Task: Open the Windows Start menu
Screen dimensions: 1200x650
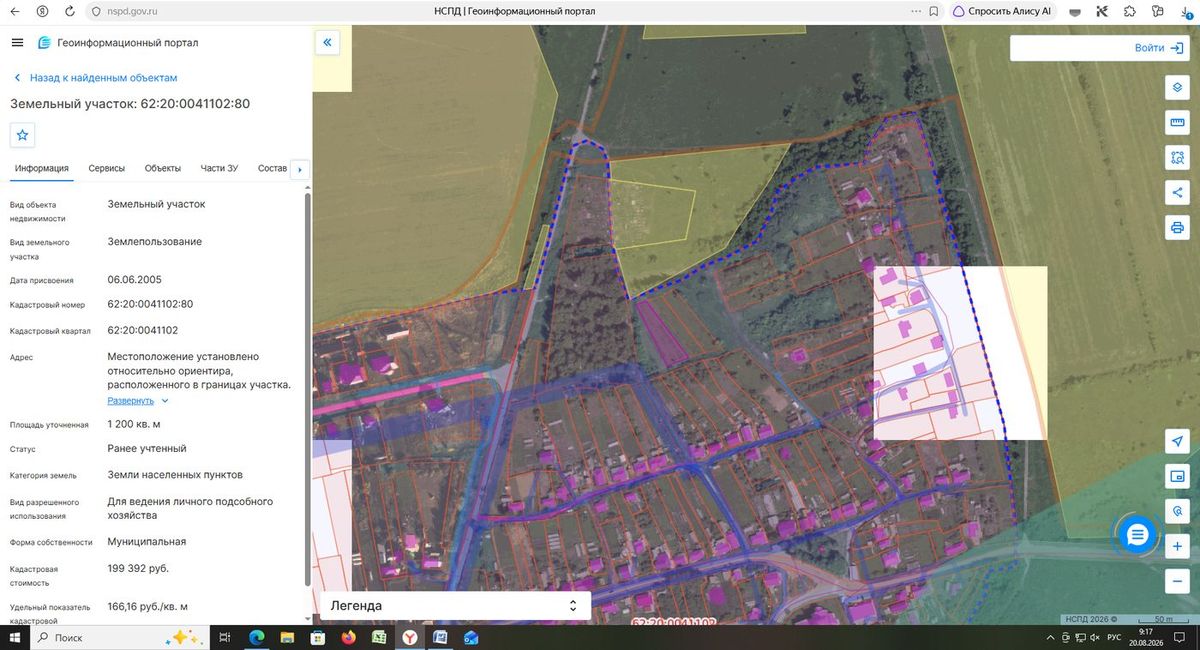Action: (15, 637)
